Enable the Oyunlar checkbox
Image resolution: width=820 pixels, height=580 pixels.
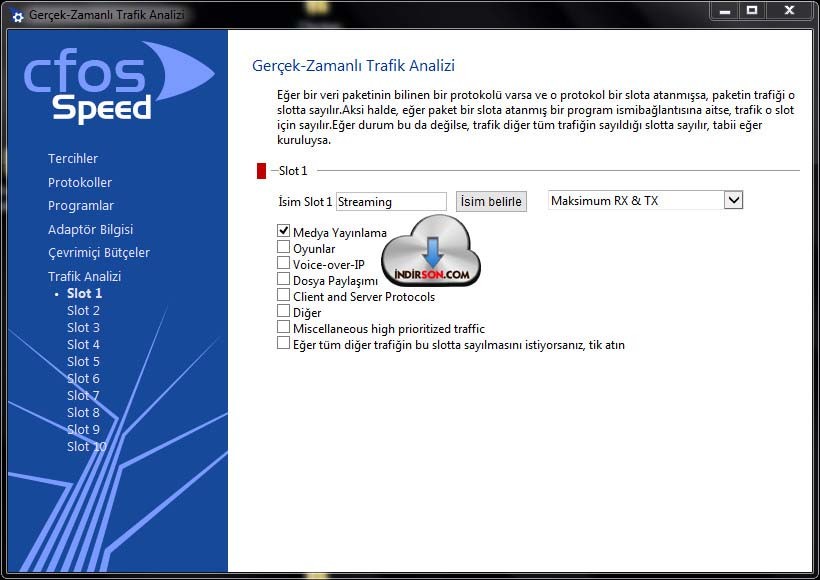tap(283, 246)
